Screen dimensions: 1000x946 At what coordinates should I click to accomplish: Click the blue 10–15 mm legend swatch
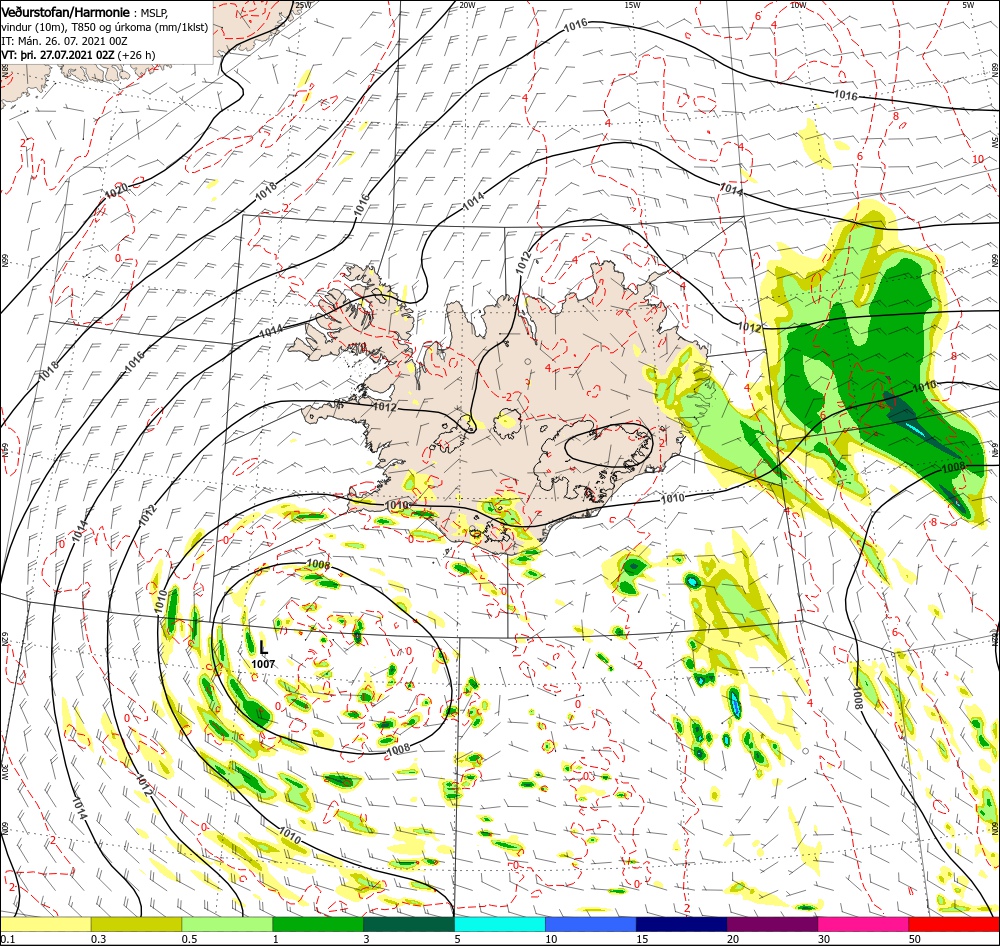point(591,924)
